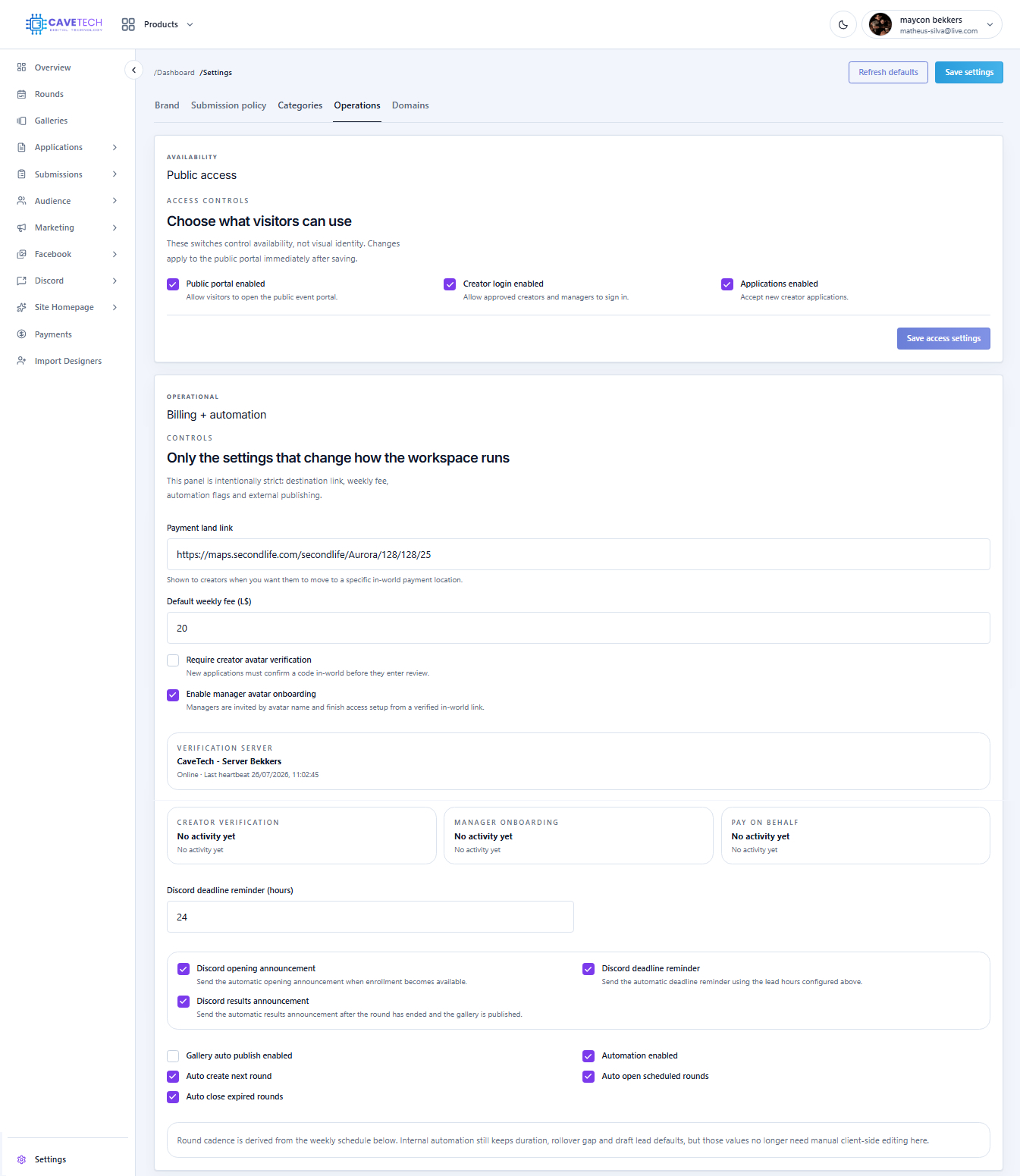Screen dimensions: 1020x1176
Task: Click the Products grid icon
Action: pos(128,24)
